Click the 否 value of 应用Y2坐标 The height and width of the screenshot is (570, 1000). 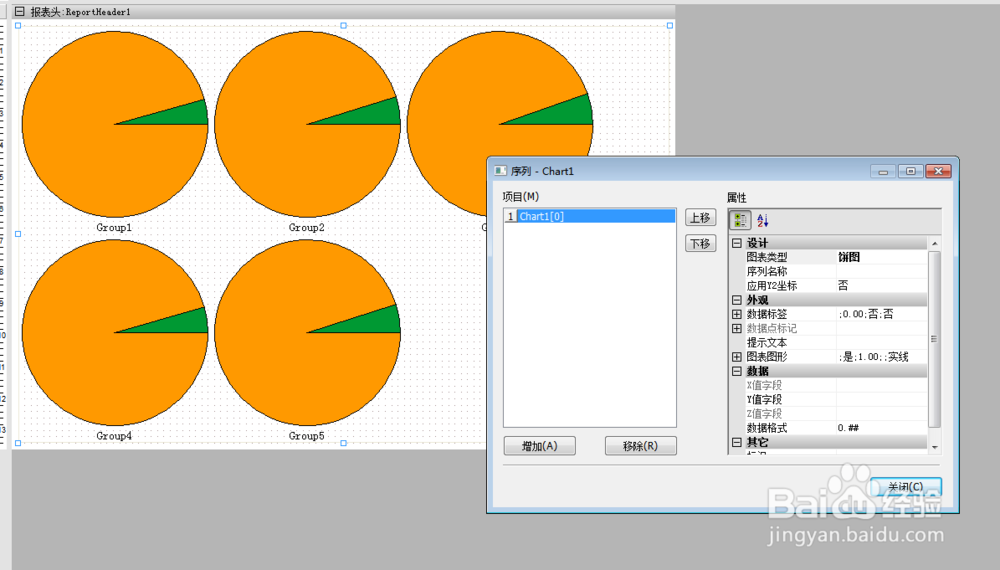[x=881, y=286]
